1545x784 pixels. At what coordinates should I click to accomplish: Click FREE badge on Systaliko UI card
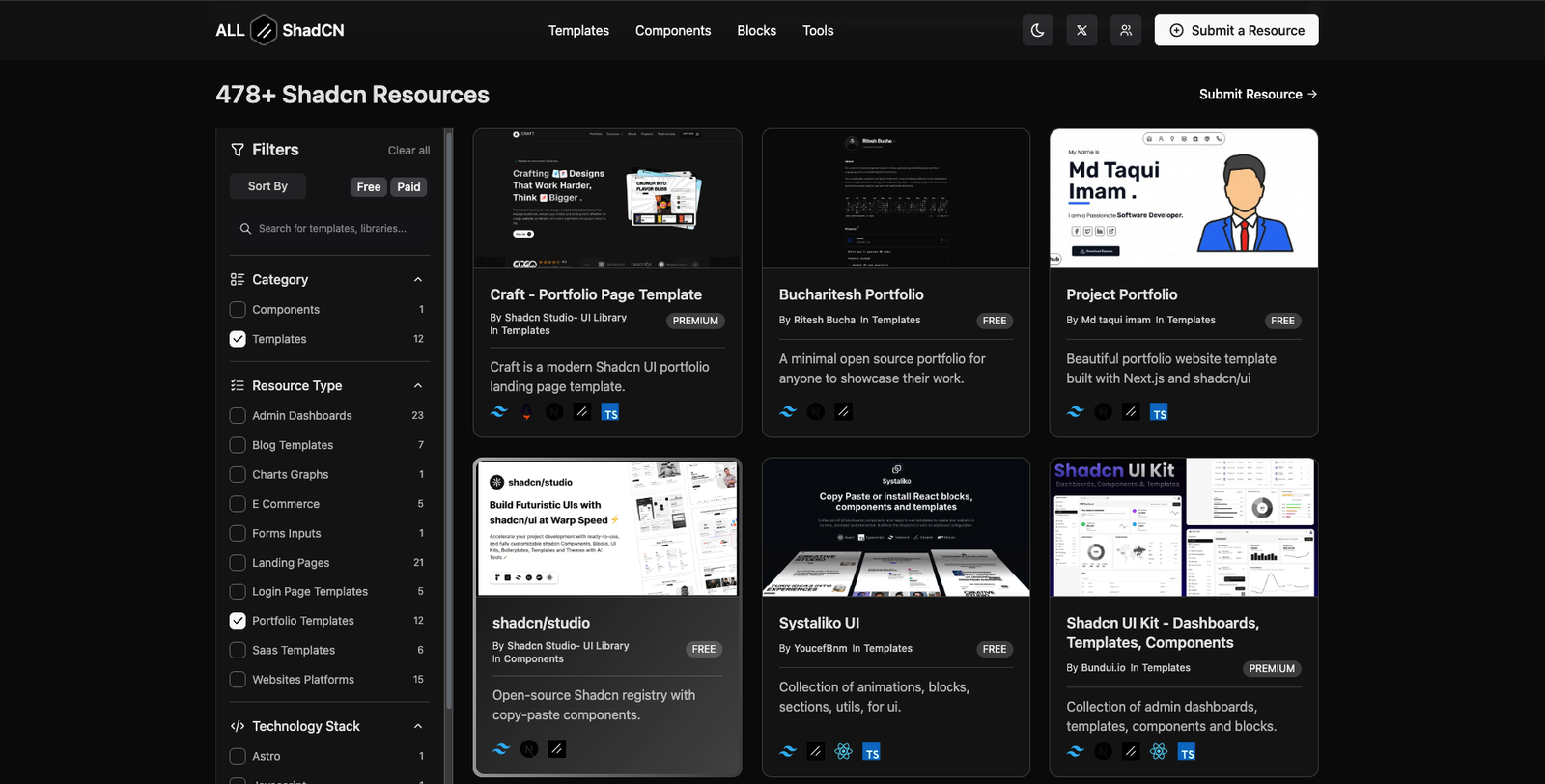point(995,649)
